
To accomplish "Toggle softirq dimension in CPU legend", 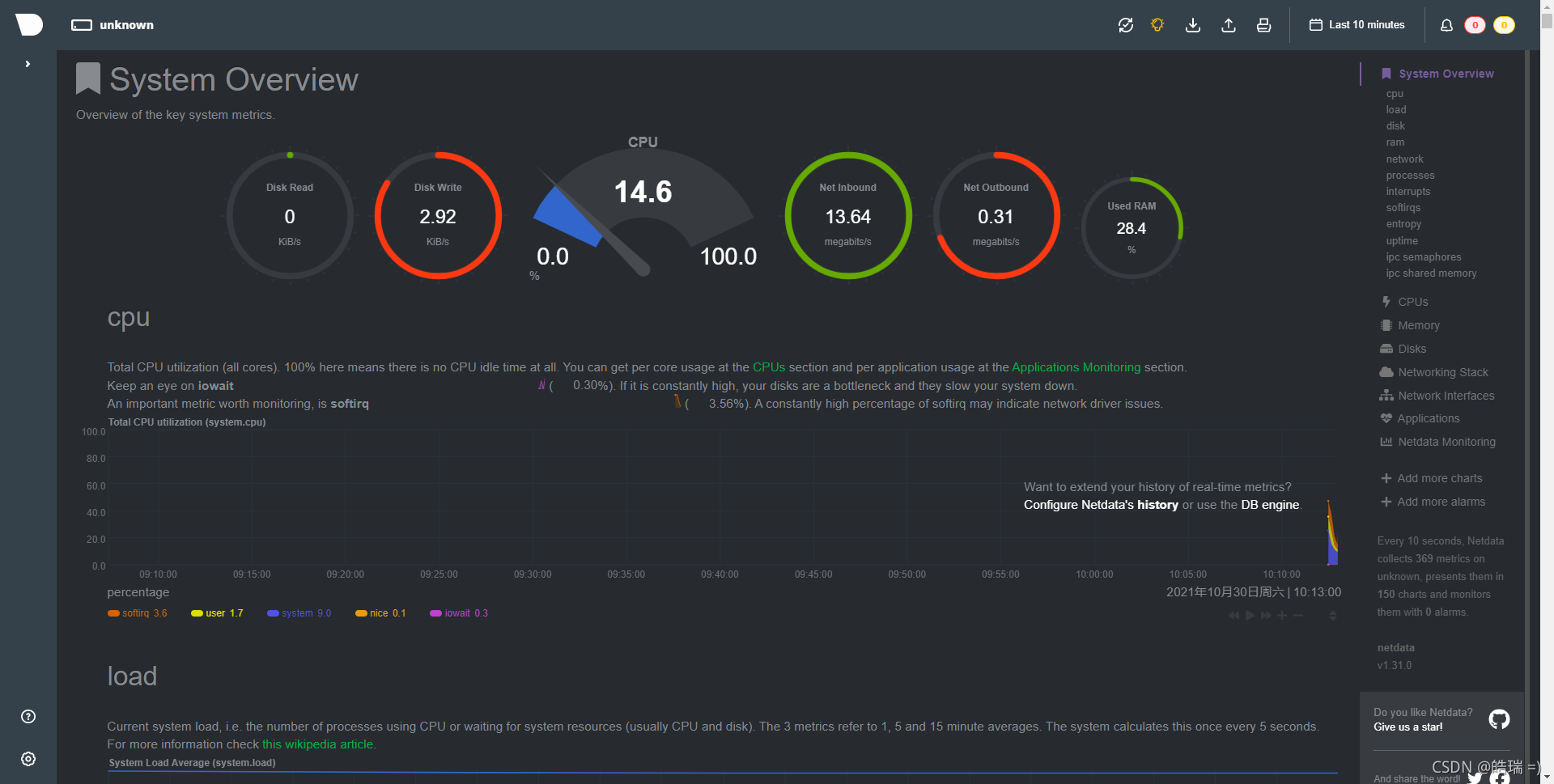I will 137,613.
